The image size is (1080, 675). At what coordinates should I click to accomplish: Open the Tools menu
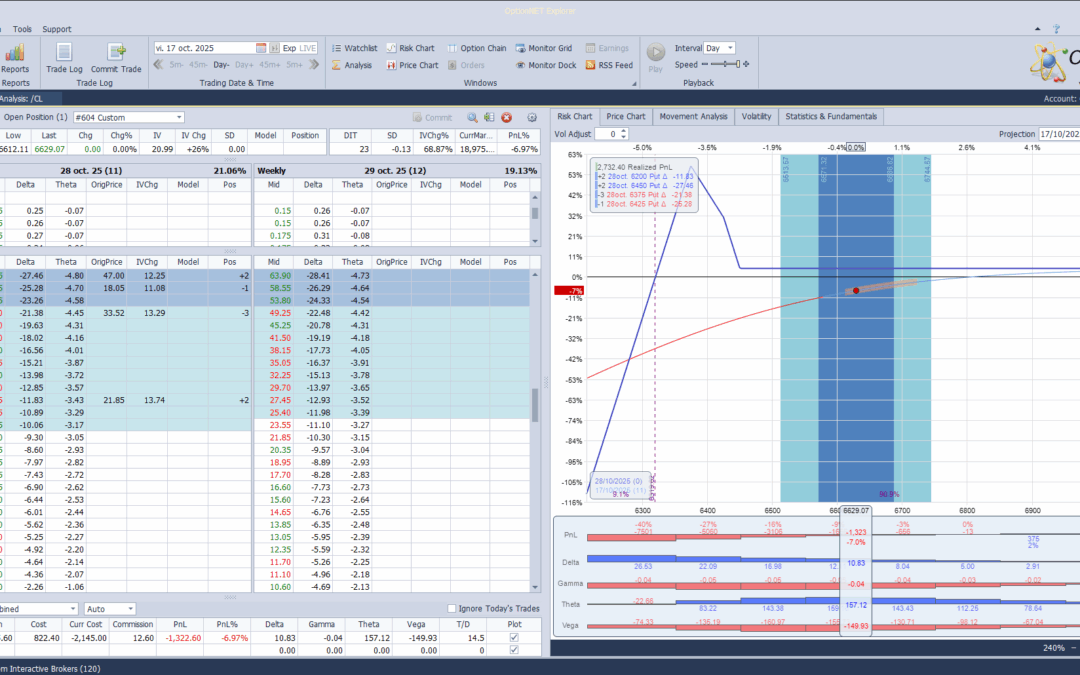click(x=22, y=29)
